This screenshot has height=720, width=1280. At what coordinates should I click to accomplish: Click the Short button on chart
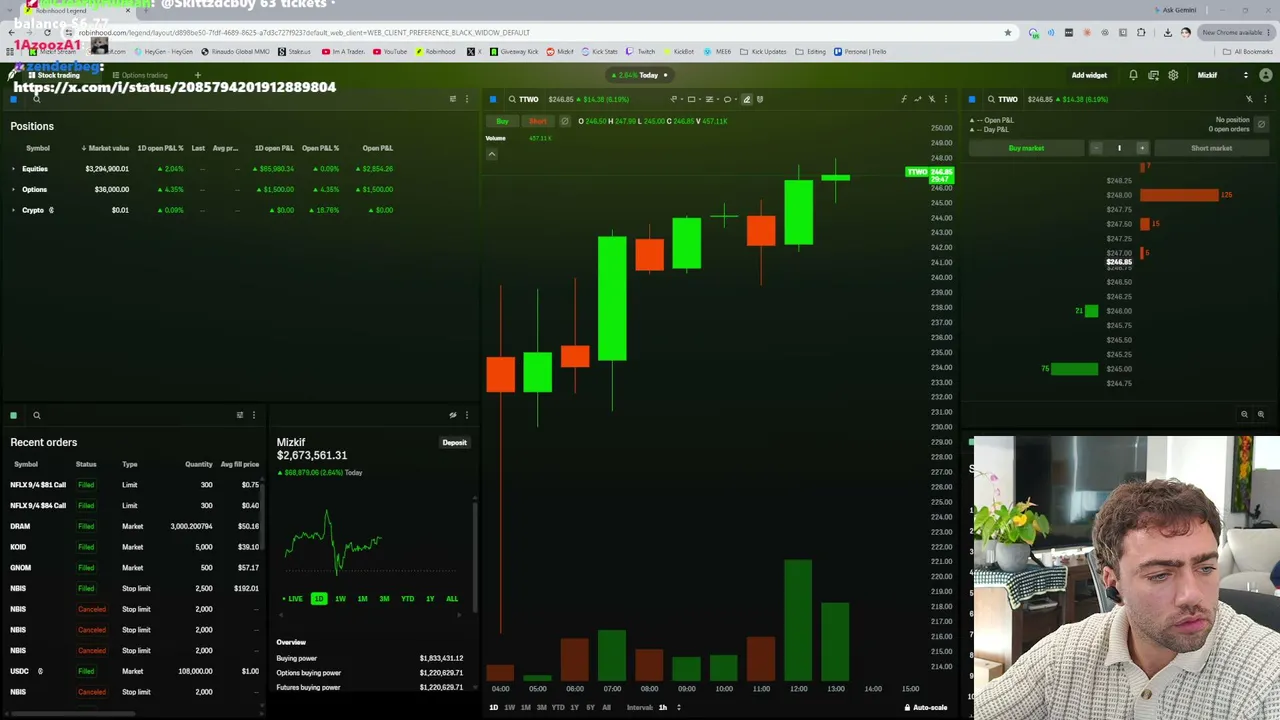(537, 121)
